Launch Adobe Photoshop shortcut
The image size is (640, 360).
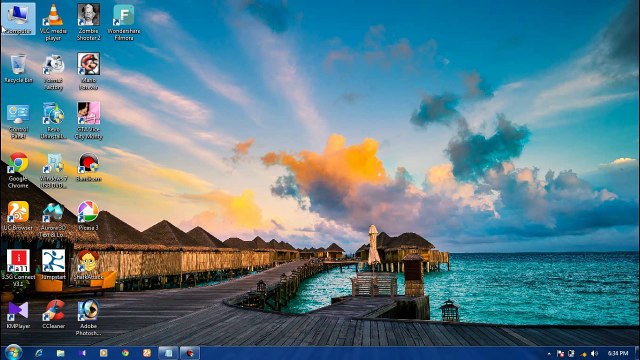(x=89, y=318)
